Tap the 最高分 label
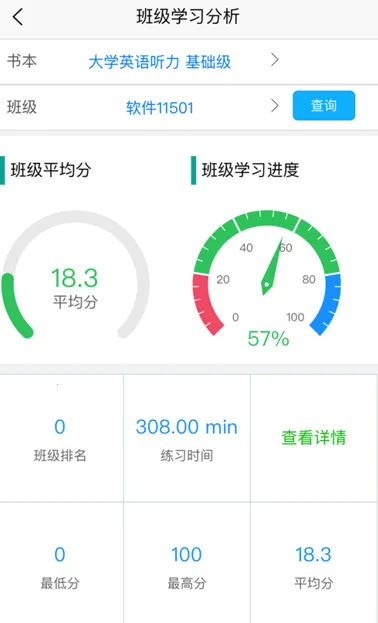378x623 pixels. (187, 583)
